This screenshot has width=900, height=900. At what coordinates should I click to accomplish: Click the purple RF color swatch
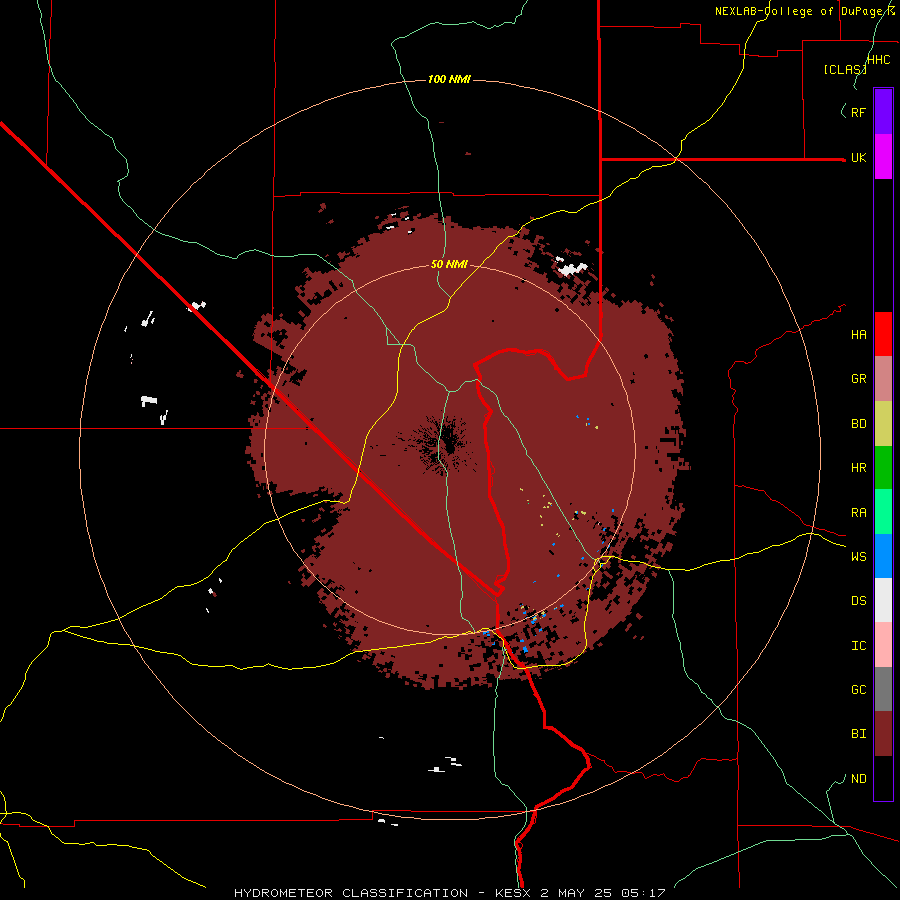pyautogui.click(x=883, y=112)
